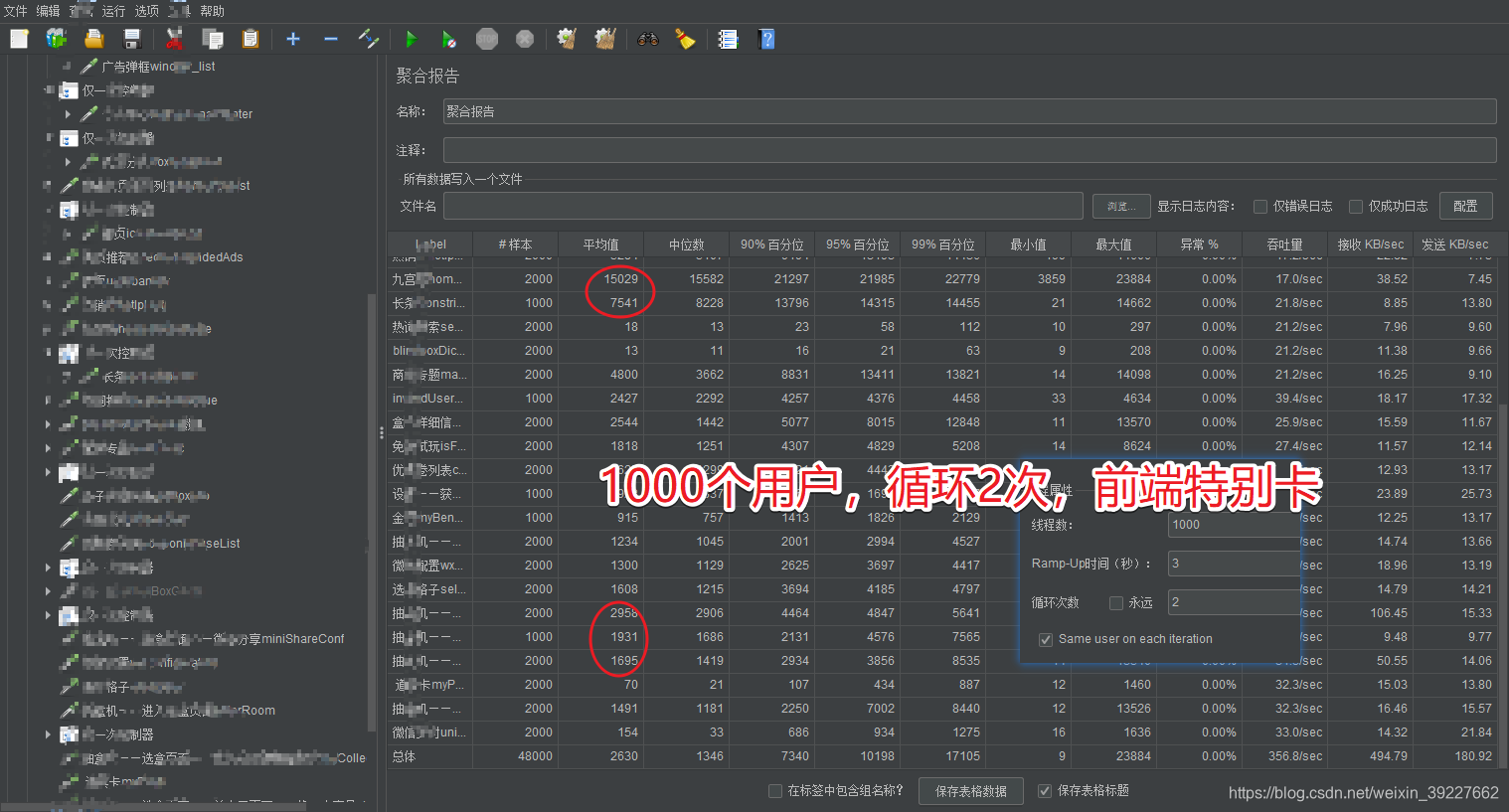Screen dimensions: 1509x812
Task: Enable the 仅错误日志 checkbox
Action: pos(1260,206)
